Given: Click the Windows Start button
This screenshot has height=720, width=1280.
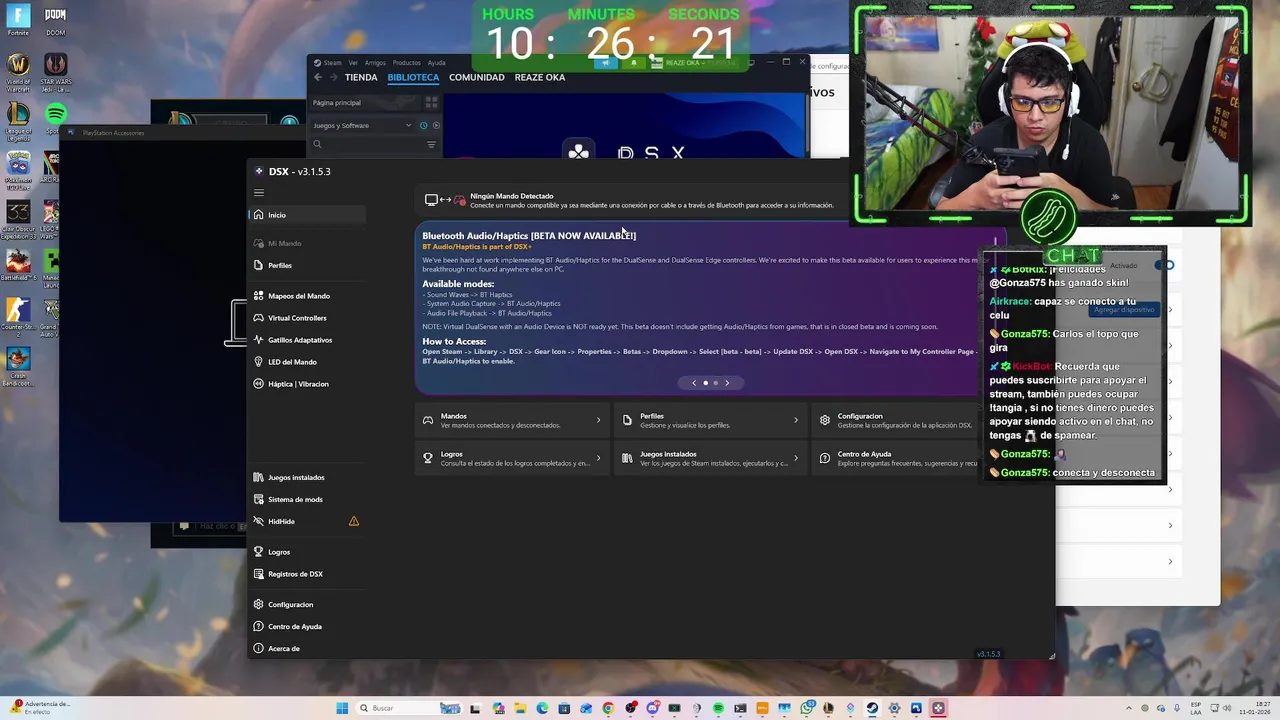Looking at the screenshot, I should (x=342, y=708).
